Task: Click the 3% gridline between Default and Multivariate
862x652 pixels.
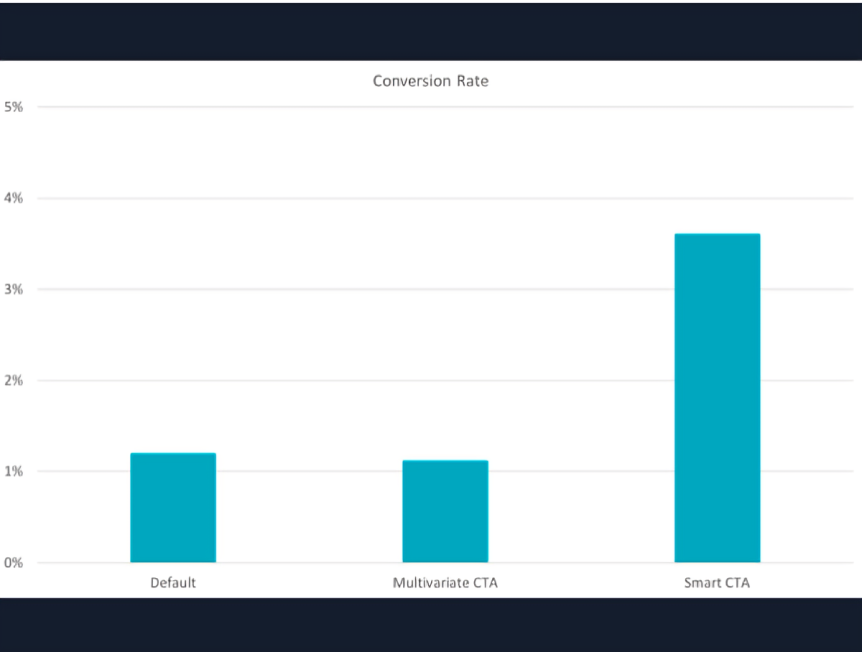Action: point(310,289)
